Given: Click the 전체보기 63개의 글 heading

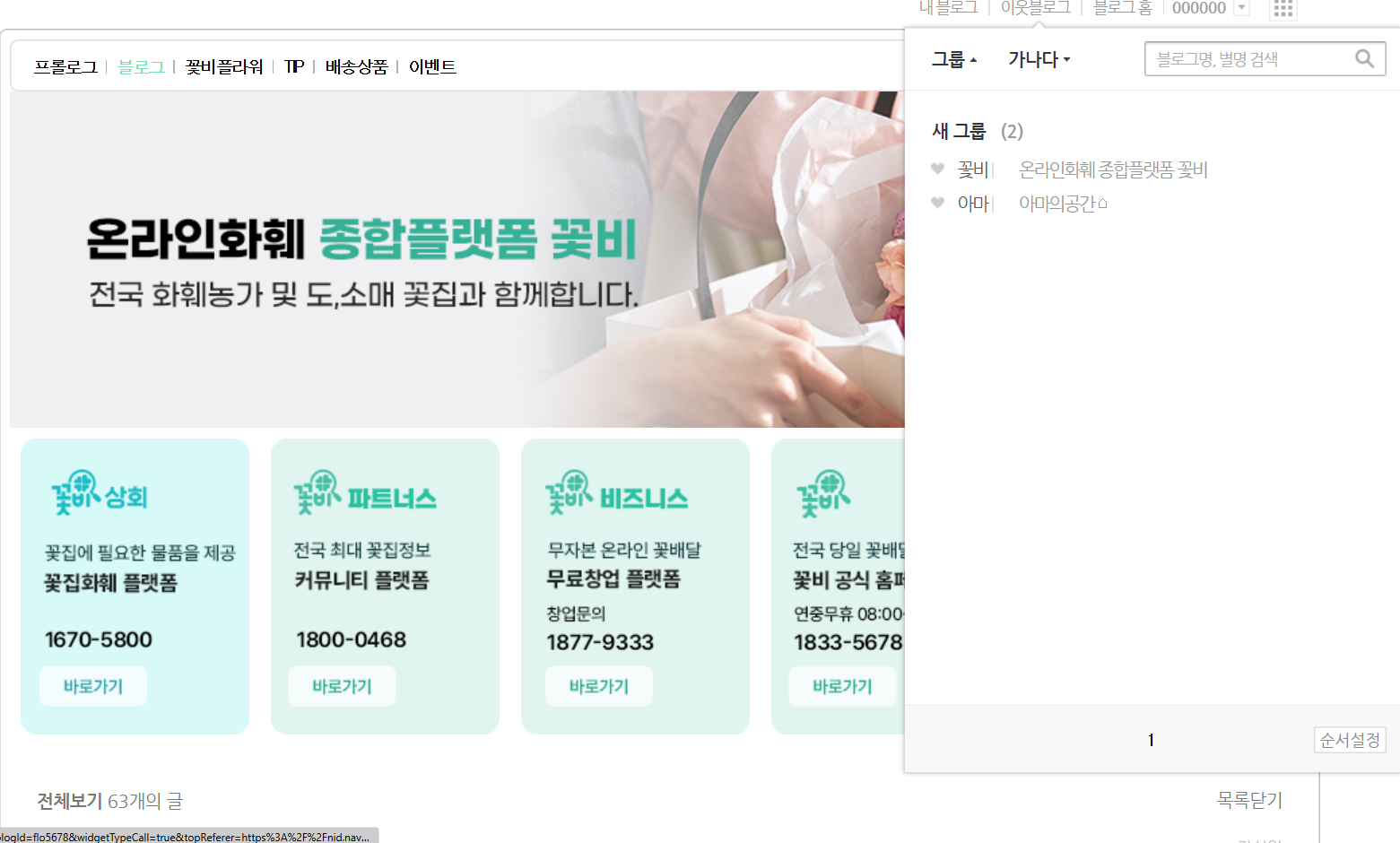Looking at the screenshot, I should [109, 801].
